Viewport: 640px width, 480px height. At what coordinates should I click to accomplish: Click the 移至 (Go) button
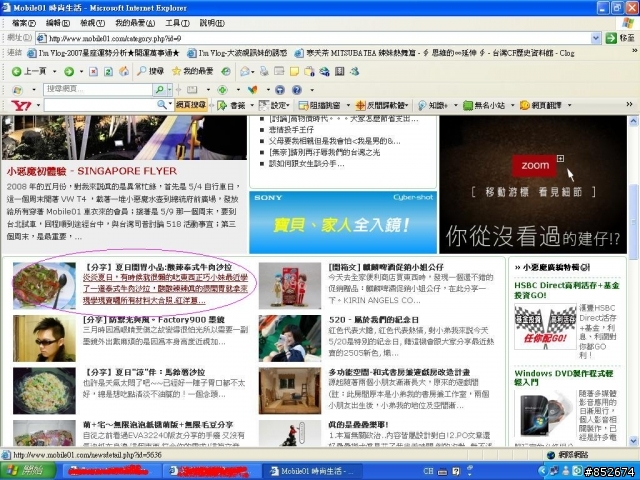coord(620,38)
